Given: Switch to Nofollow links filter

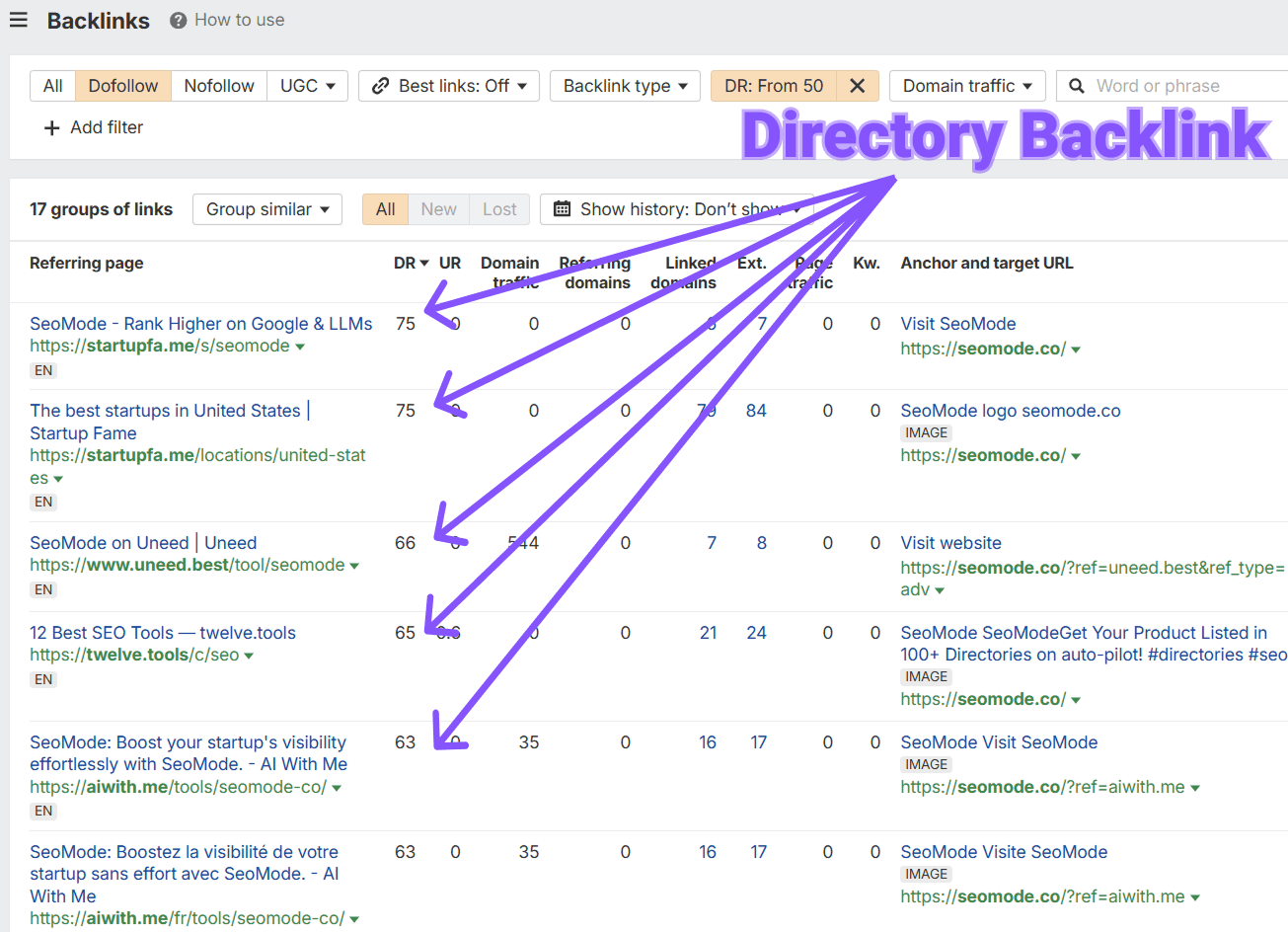Looking at the screenshot, I should tap(219, 86).
